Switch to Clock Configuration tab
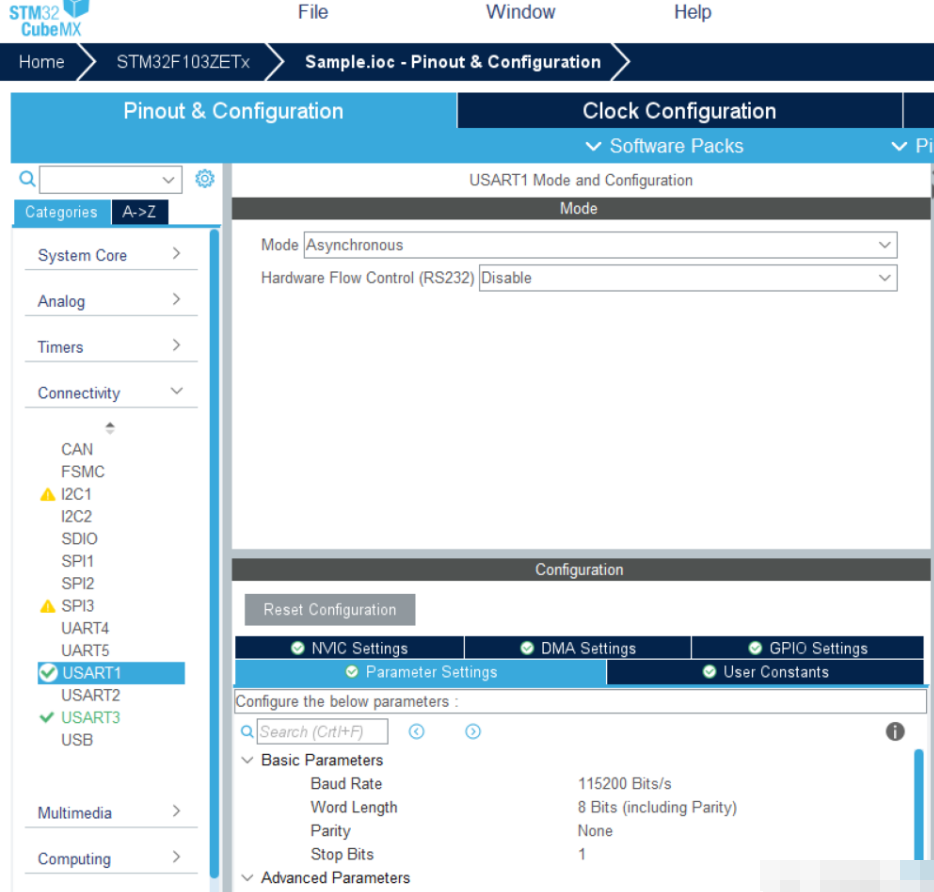Viewport: 934px width, 892px height. coord(679,111)
